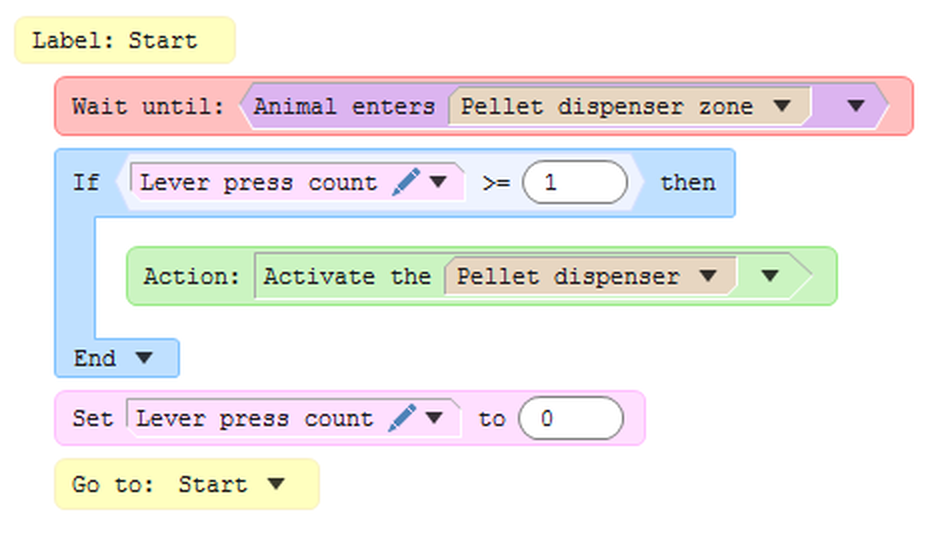Open the Activate action type dropdown arrow
Screen dimensions: 950x542
770,276
